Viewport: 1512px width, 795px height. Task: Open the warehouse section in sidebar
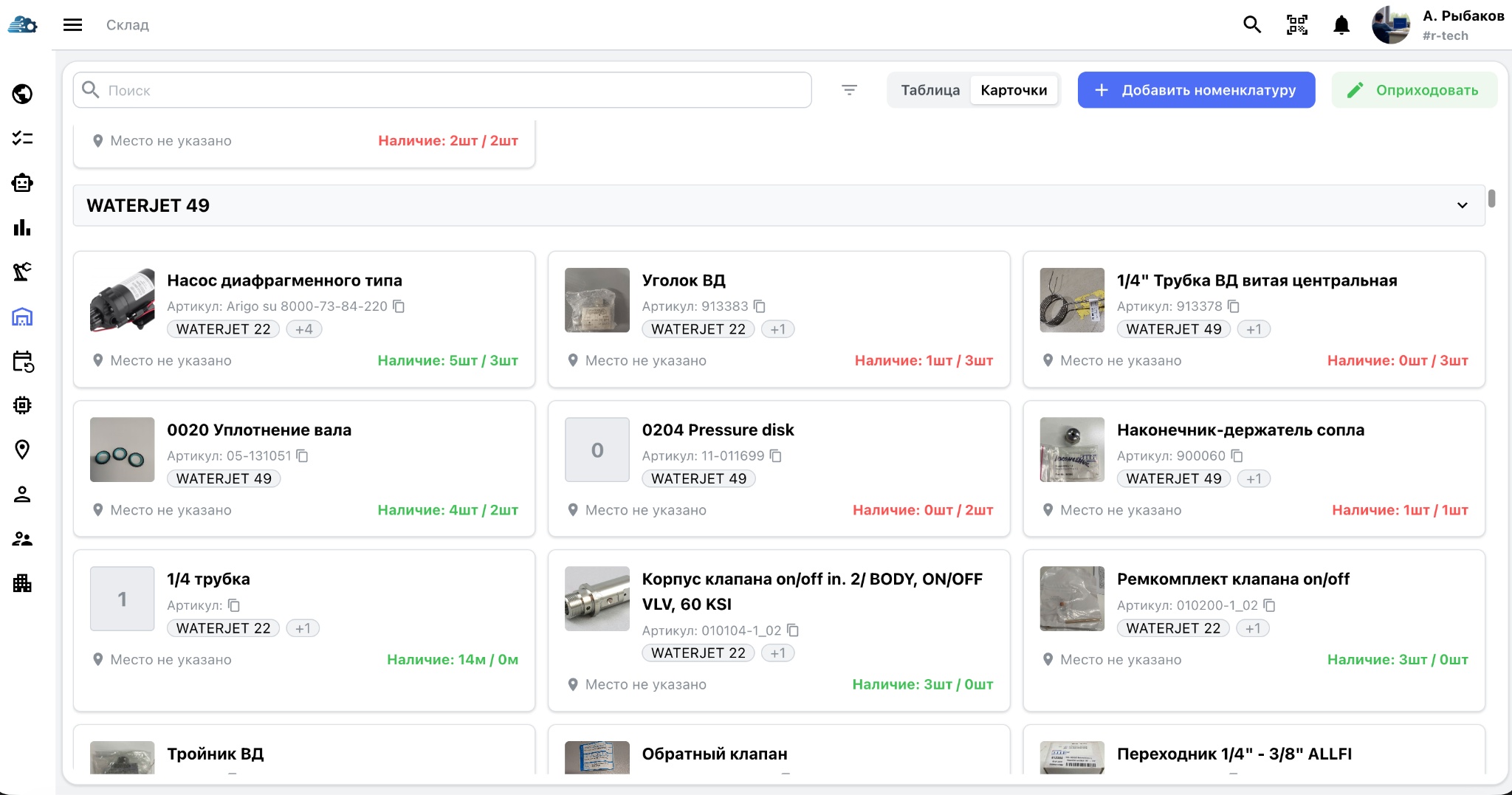click(x=22, y=317)
